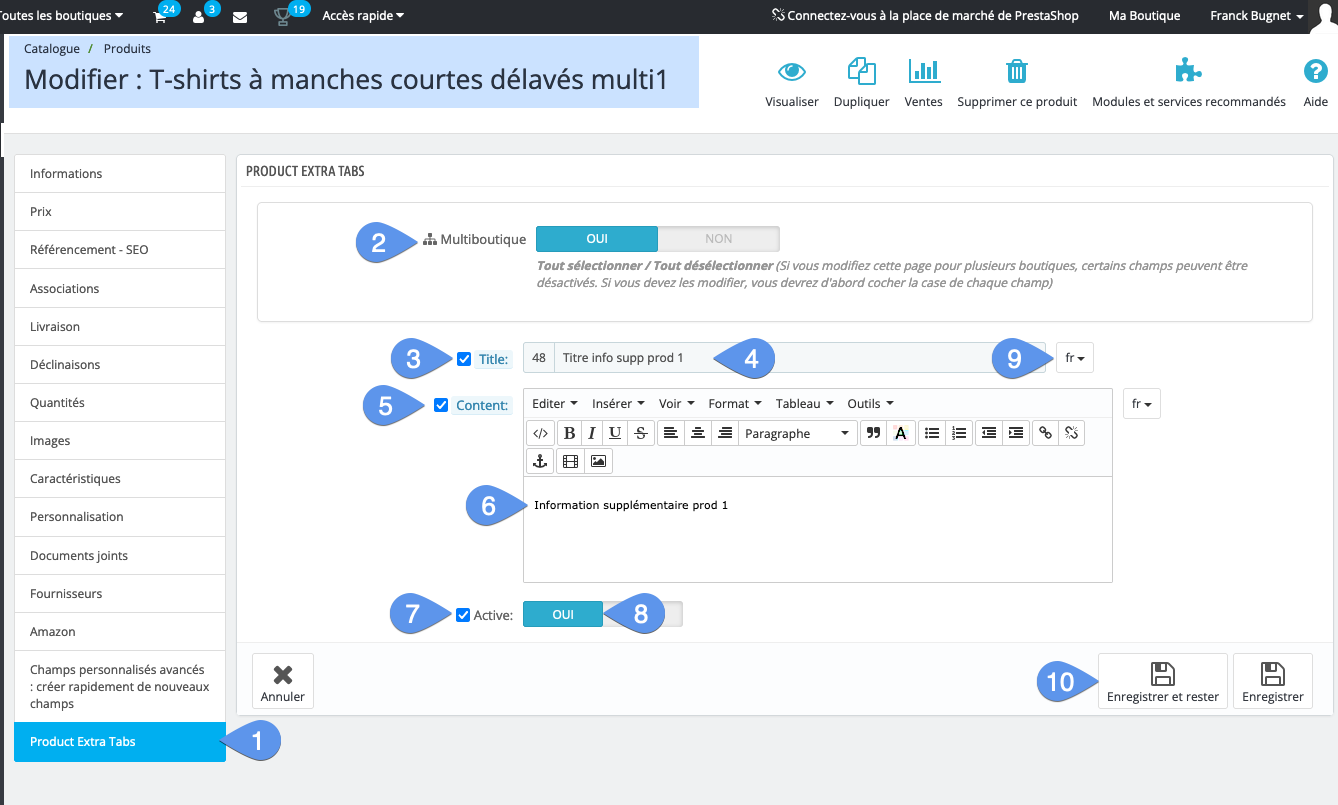Viewport: 1338px width, 805px height.
Task: Insert an anchor in the editor
Action: click(541, 461)
